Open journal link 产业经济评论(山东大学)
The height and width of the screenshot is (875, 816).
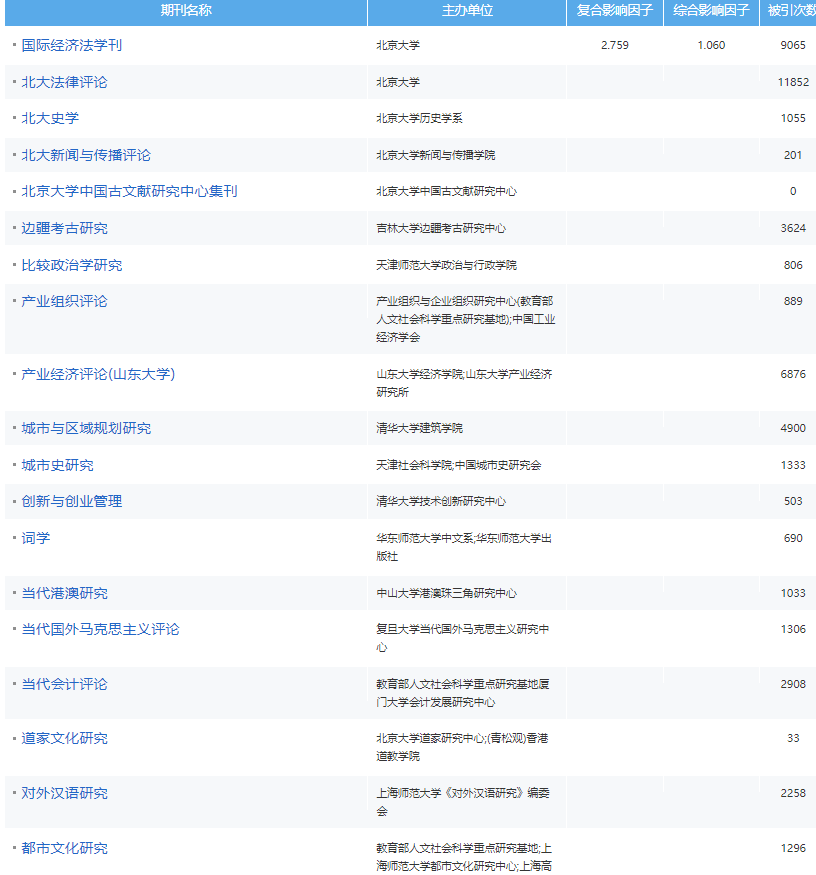point(98,374)
